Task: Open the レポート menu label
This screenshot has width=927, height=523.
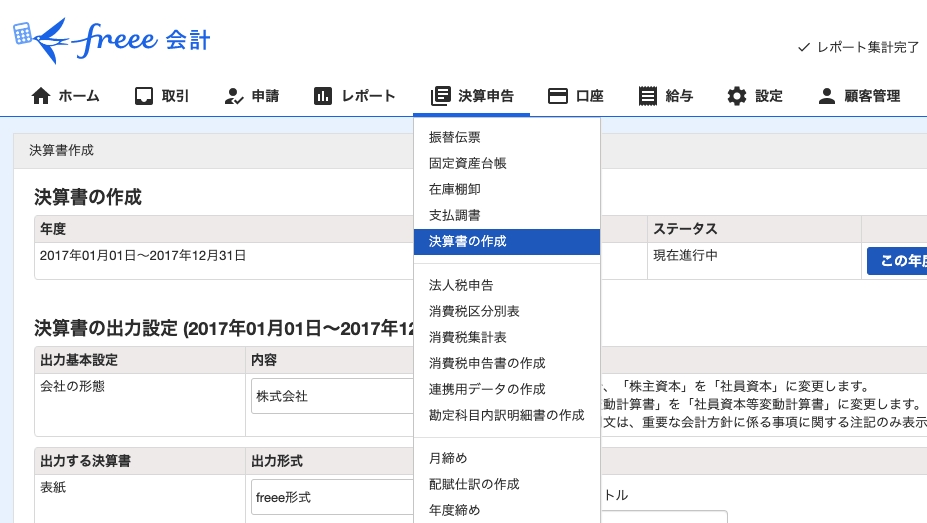Action: (x=368, y=96)
